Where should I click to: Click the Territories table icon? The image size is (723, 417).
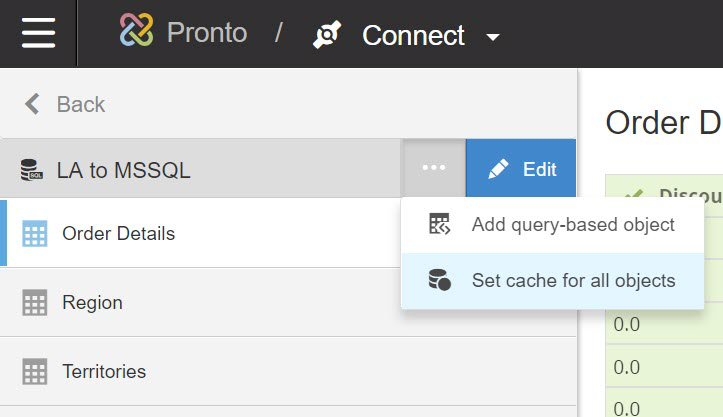(34, 372)
